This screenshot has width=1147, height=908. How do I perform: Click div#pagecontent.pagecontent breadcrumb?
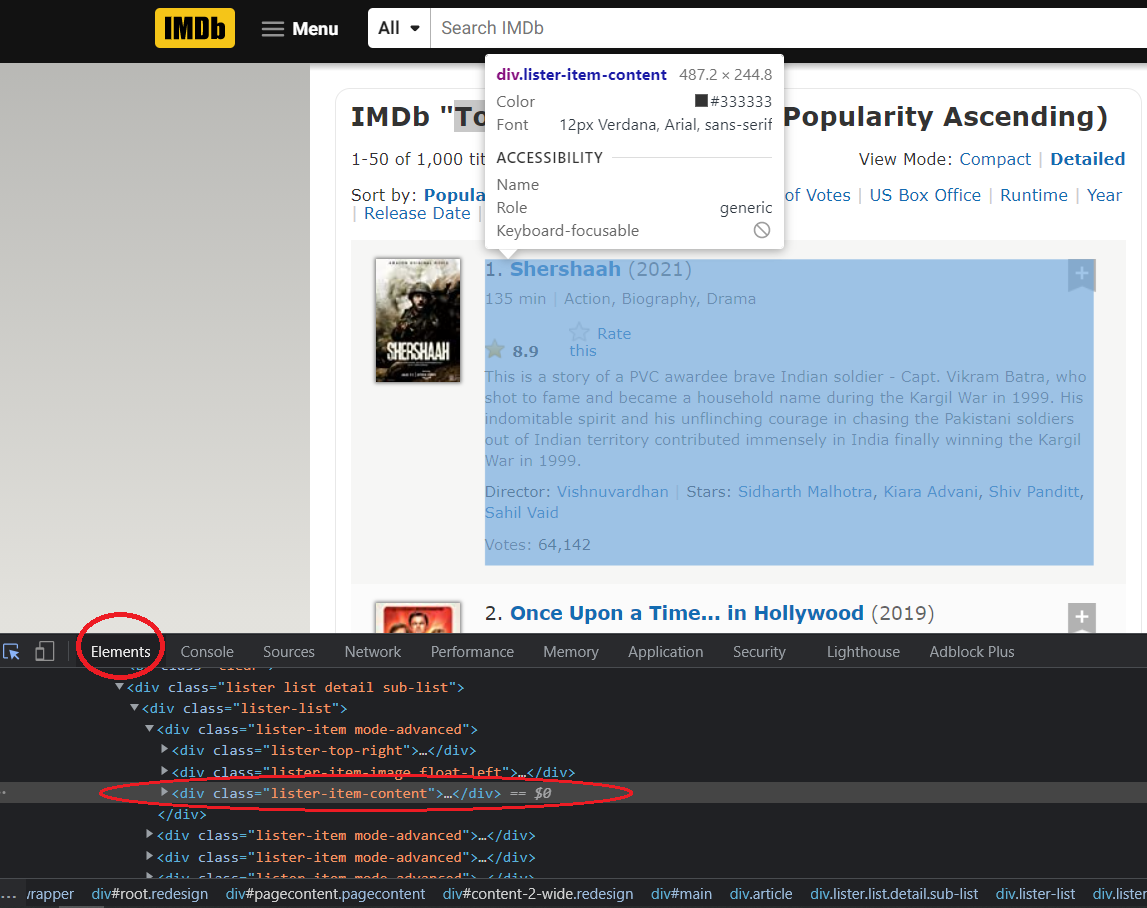pos(326,894)
